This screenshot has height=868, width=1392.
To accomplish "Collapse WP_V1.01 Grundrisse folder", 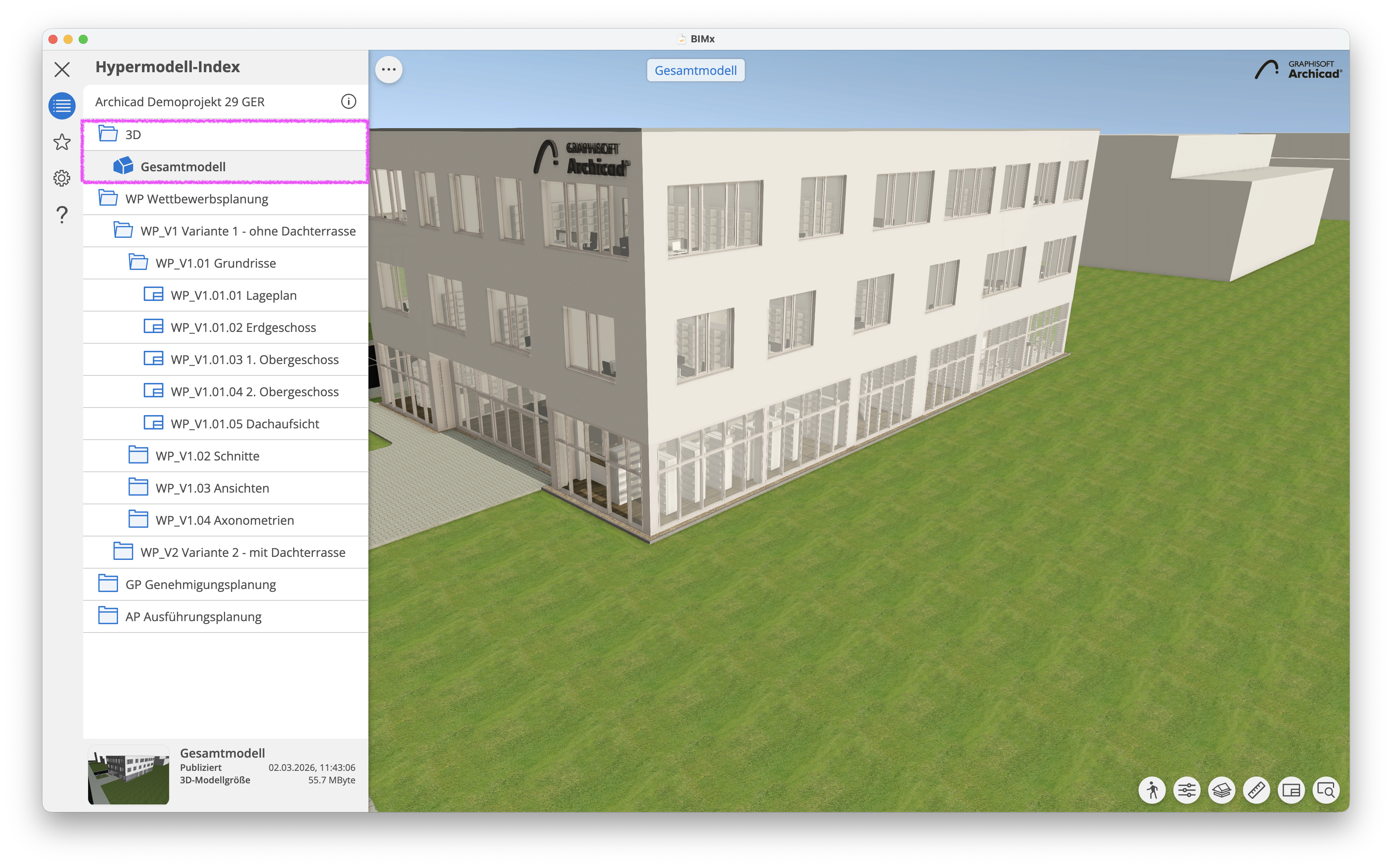I will pyautogui.click(x=226, y=263).
